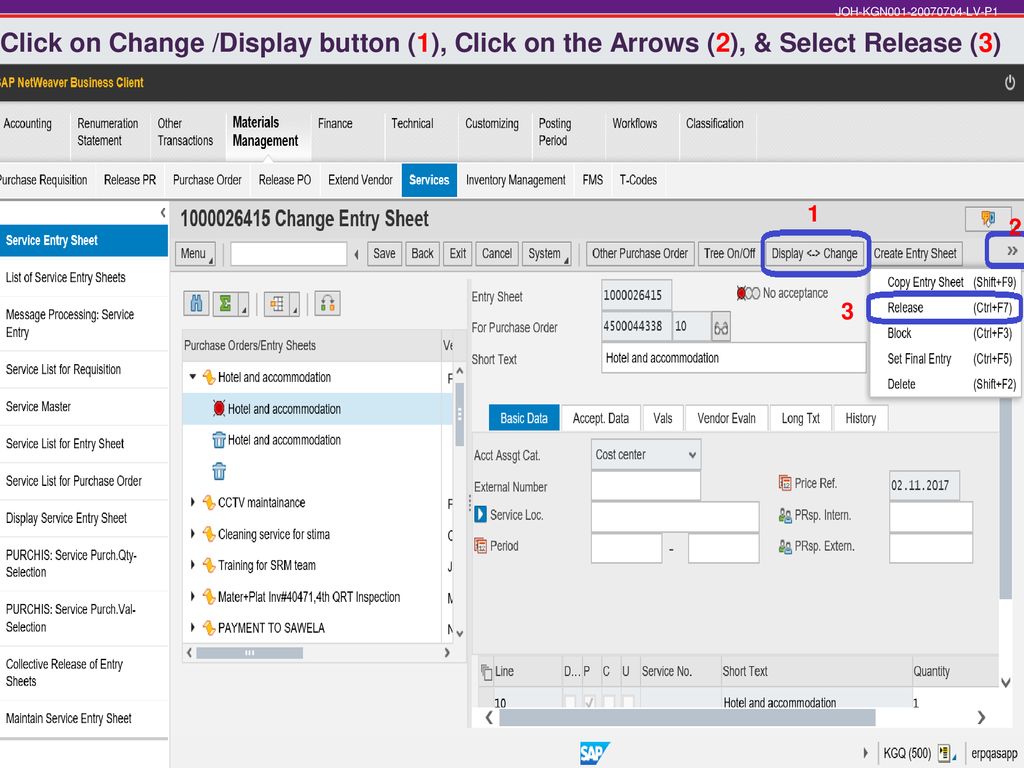Switch to the Long Txt tab

point(801,419)
